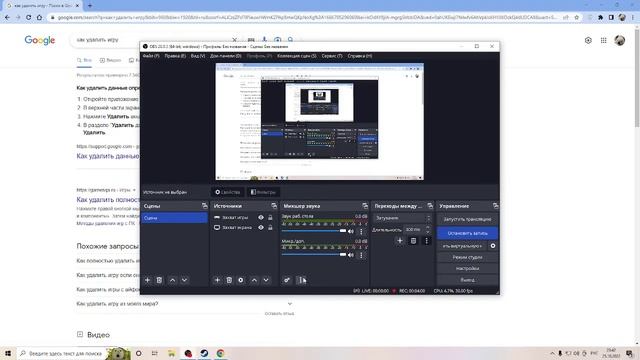Open the Затухание transition dropdown
The width and height of the screenshot is (640, 360).
click(x=402, y=218)
